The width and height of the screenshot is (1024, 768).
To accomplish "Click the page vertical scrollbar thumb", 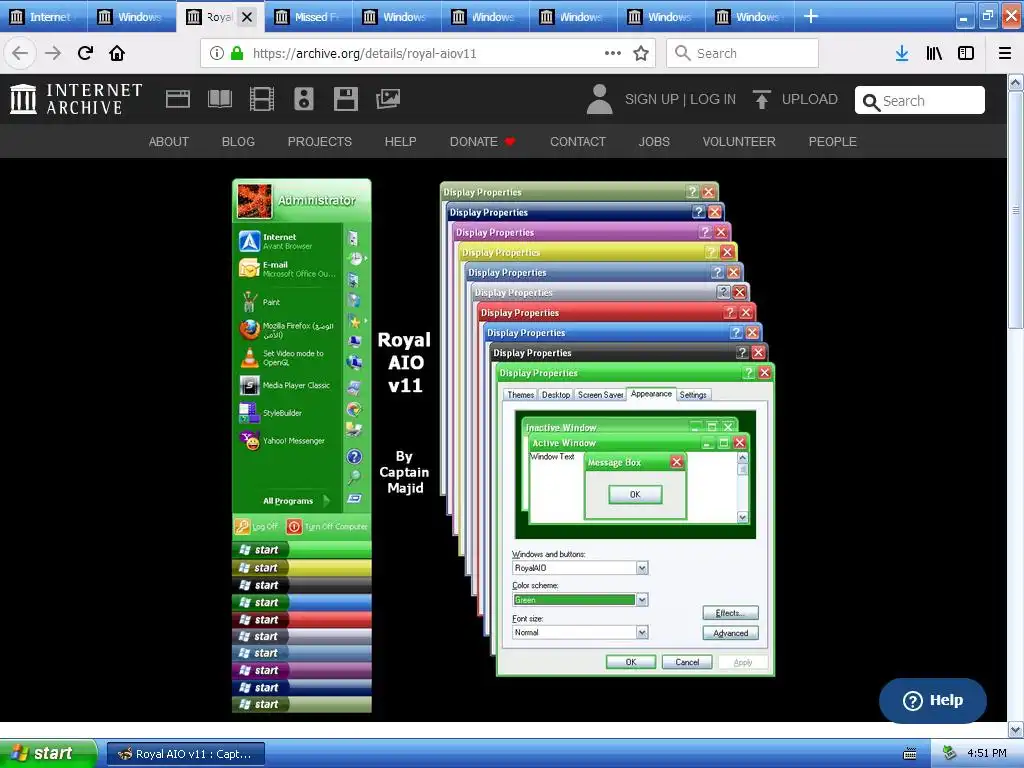I will [1016, 210].
